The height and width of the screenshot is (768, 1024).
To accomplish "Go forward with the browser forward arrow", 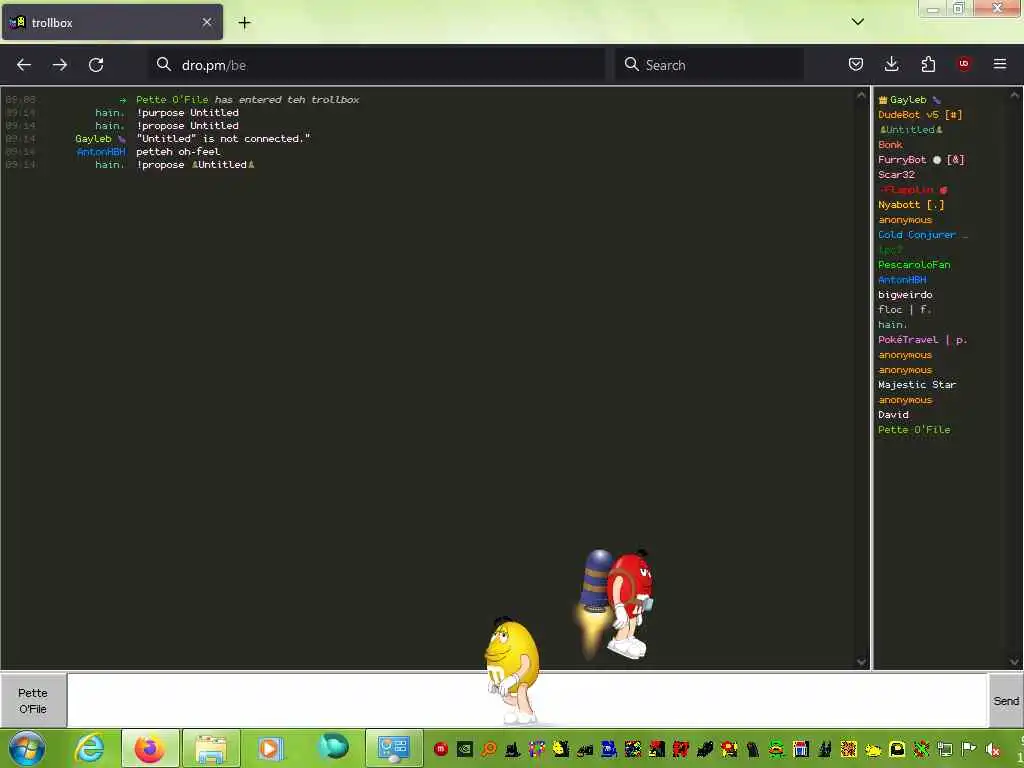I will [x=59, y=65].
